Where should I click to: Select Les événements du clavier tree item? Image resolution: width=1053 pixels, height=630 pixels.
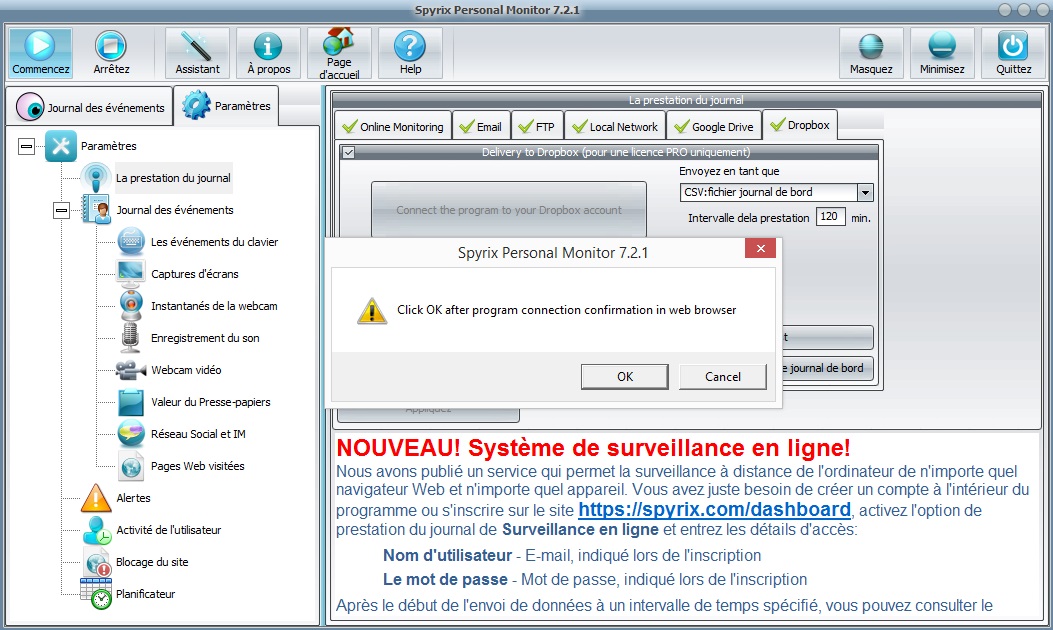(x=214, y=242)
